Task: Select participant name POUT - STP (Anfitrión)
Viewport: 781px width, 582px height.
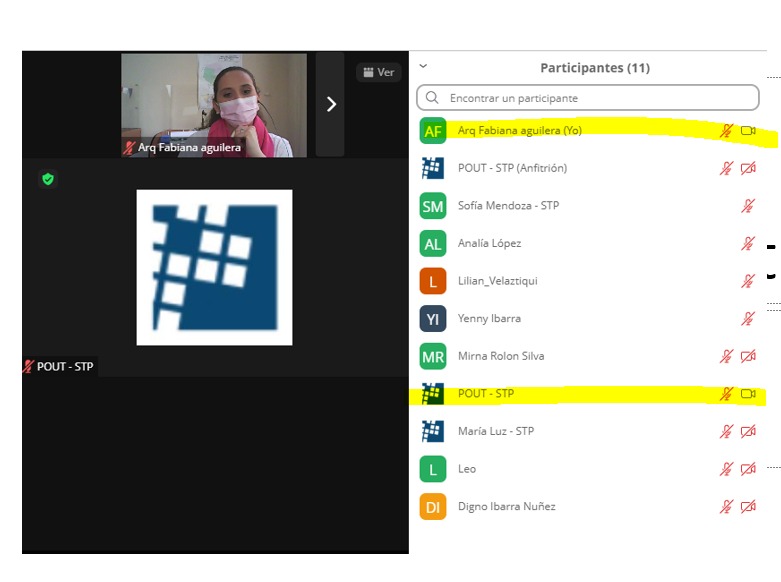Action: [x=513, y=168]
